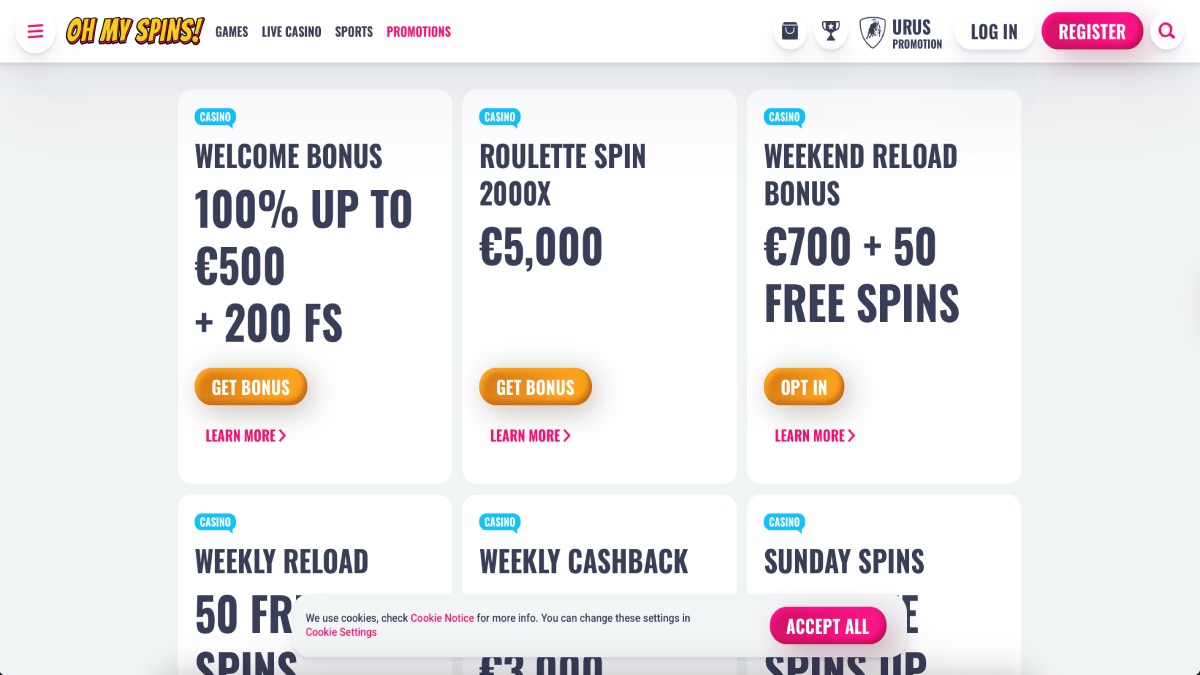Image resolution: width=1200 pixels, height=675 pixels.
Task: Click the Oh My Spins logo
Action: (x=135, y=32)
